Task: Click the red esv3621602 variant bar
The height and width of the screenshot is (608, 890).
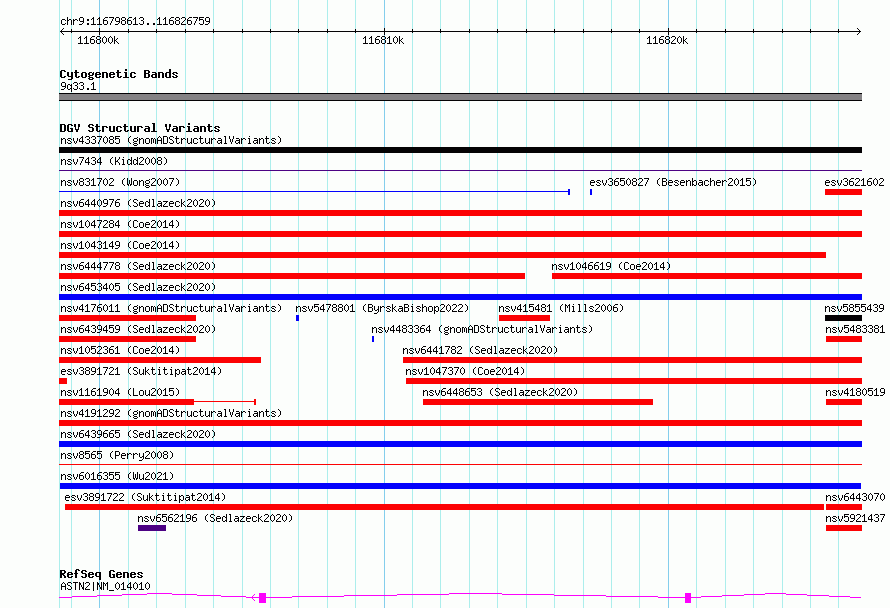Action: click(x=843, y=192)
